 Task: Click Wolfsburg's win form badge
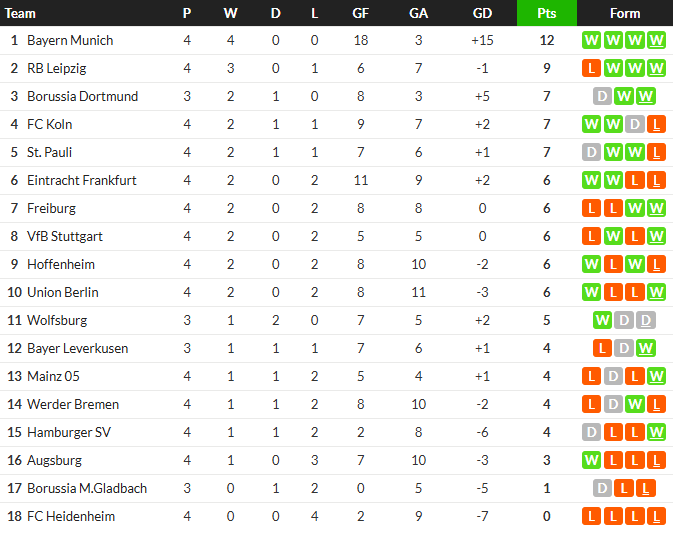[x=602, y=321]
